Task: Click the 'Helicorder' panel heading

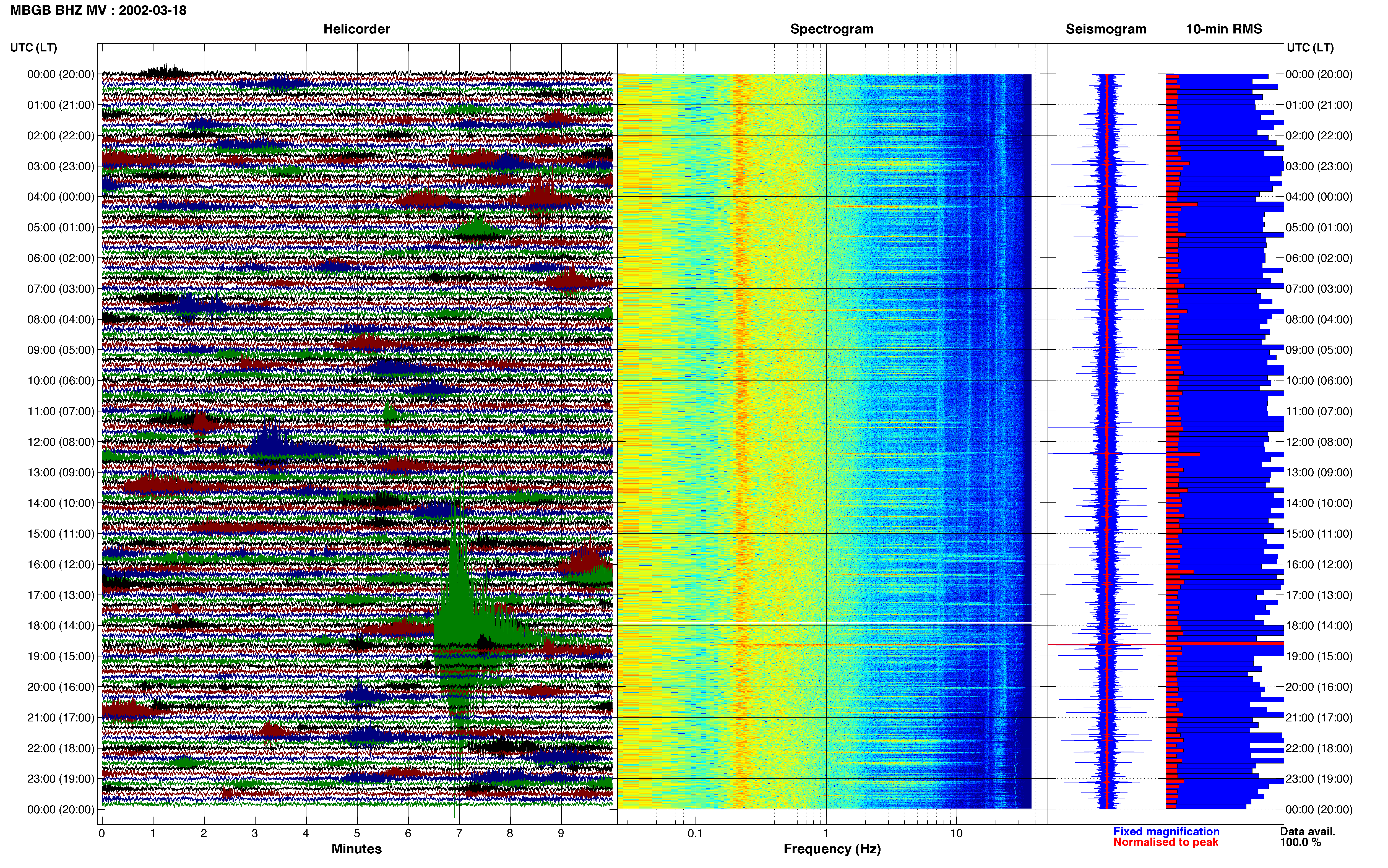Action: [356, 29]
